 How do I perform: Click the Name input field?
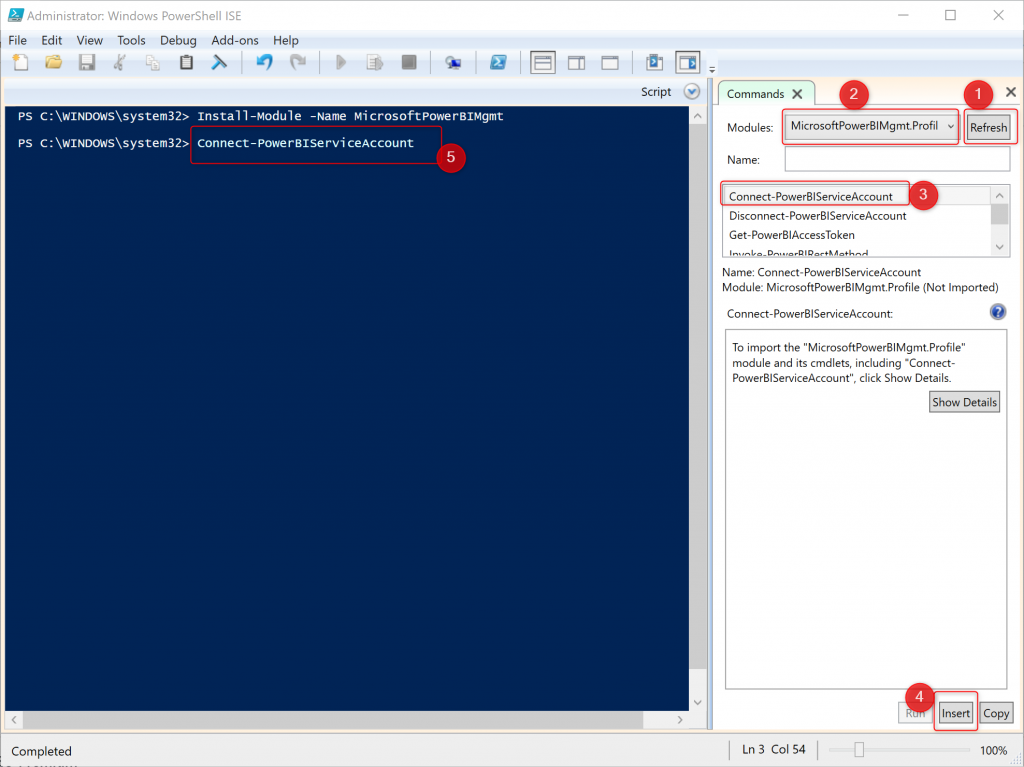coord(897,159)
